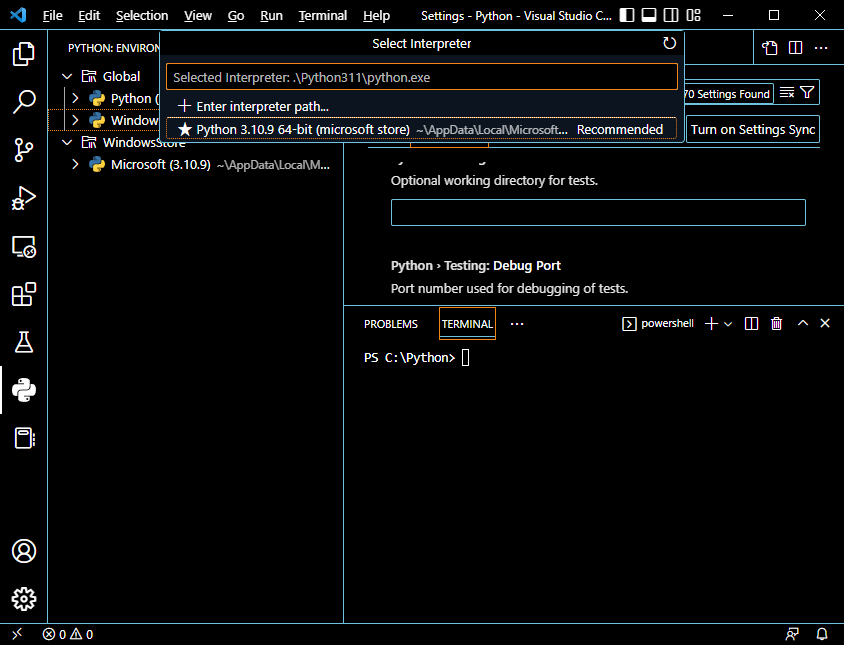Screen dimensions: 844x645
Task: Open the File menu
Action: [52, 16]
